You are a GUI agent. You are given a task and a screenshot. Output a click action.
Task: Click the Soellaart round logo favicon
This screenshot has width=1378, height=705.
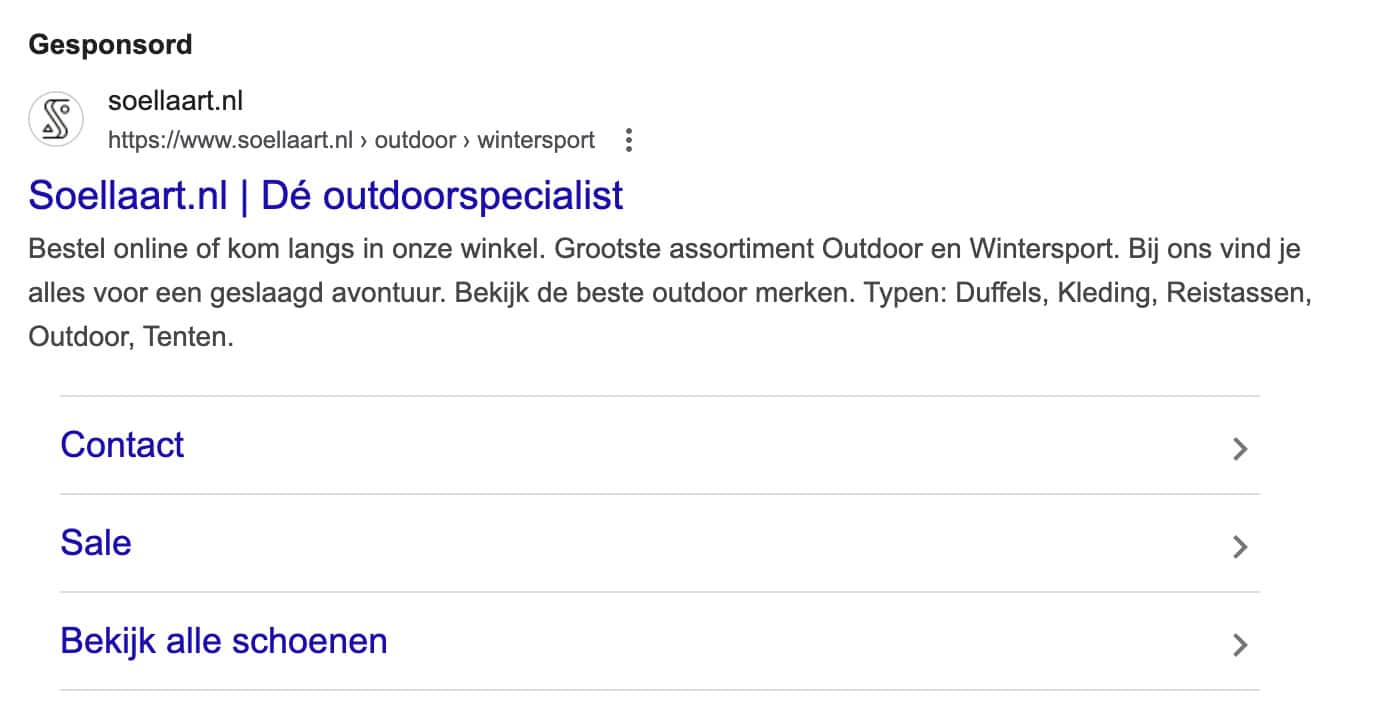[x=56, y=120]
